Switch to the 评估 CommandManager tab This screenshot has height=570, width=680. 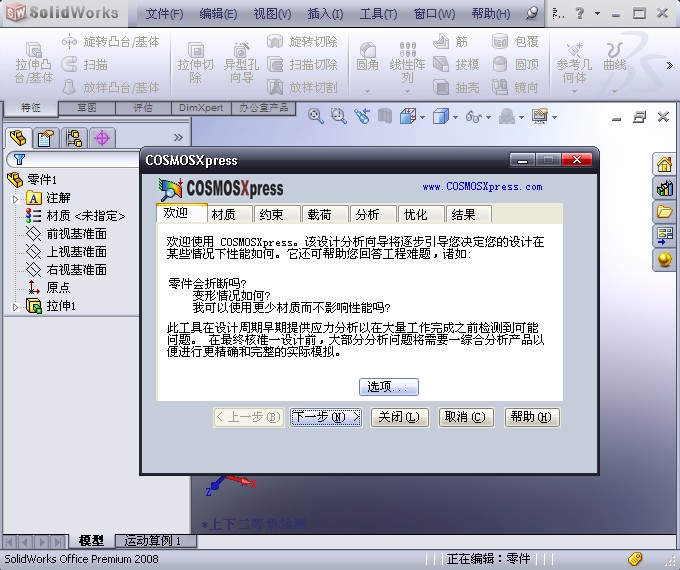click(x=143, y=108)
